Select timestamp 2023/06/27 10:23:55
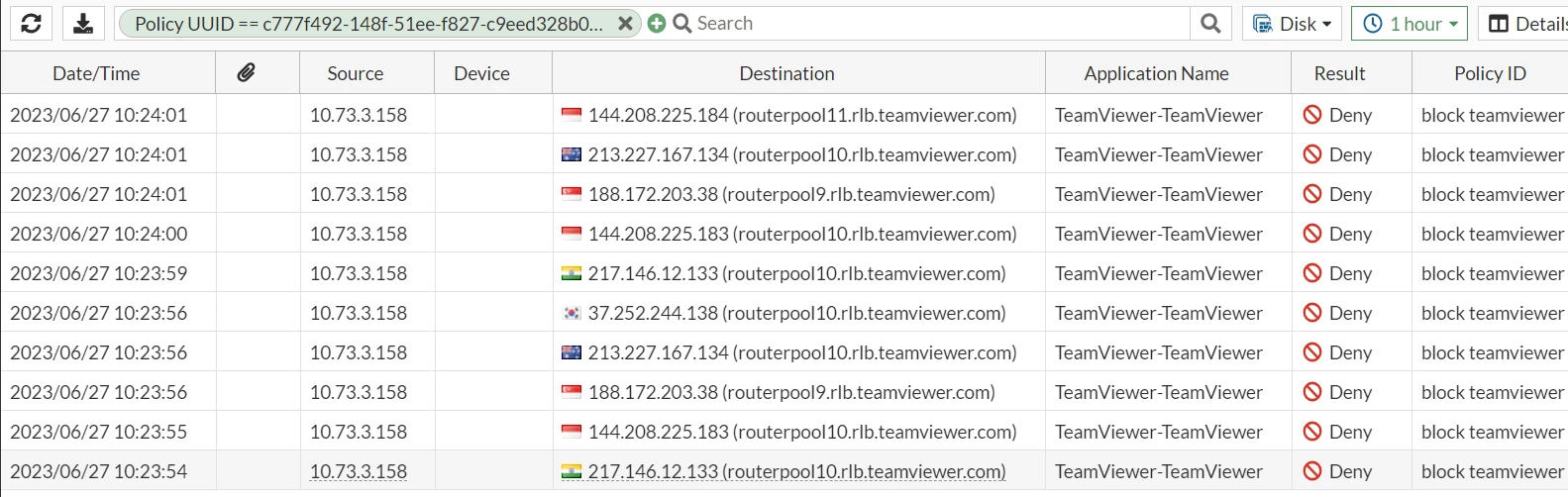Viewport: 1568px width, 497px height. tap(99, 432)
